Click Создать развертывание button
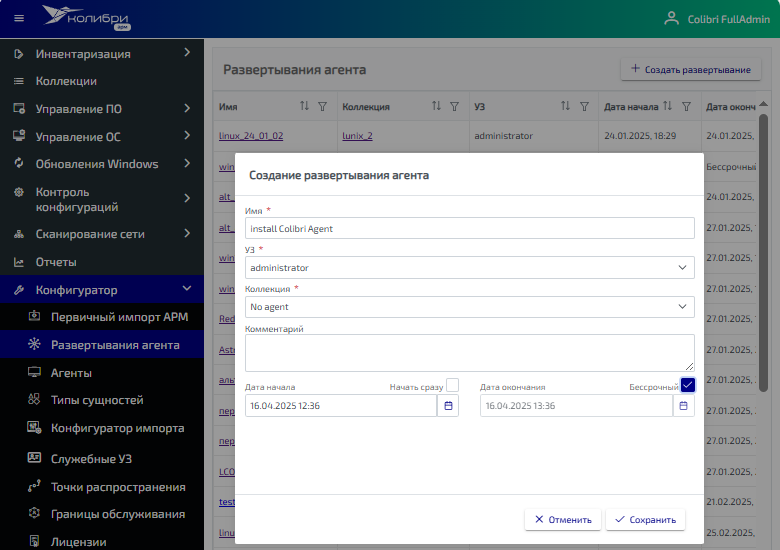Screen dimensions: 780x550 click(x=691, y=70)
